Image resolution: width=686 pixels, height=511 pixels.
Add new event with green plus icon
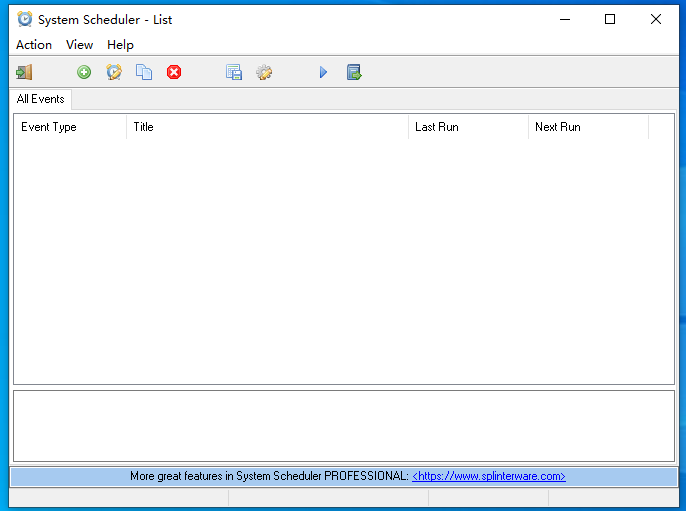(84, 72)
